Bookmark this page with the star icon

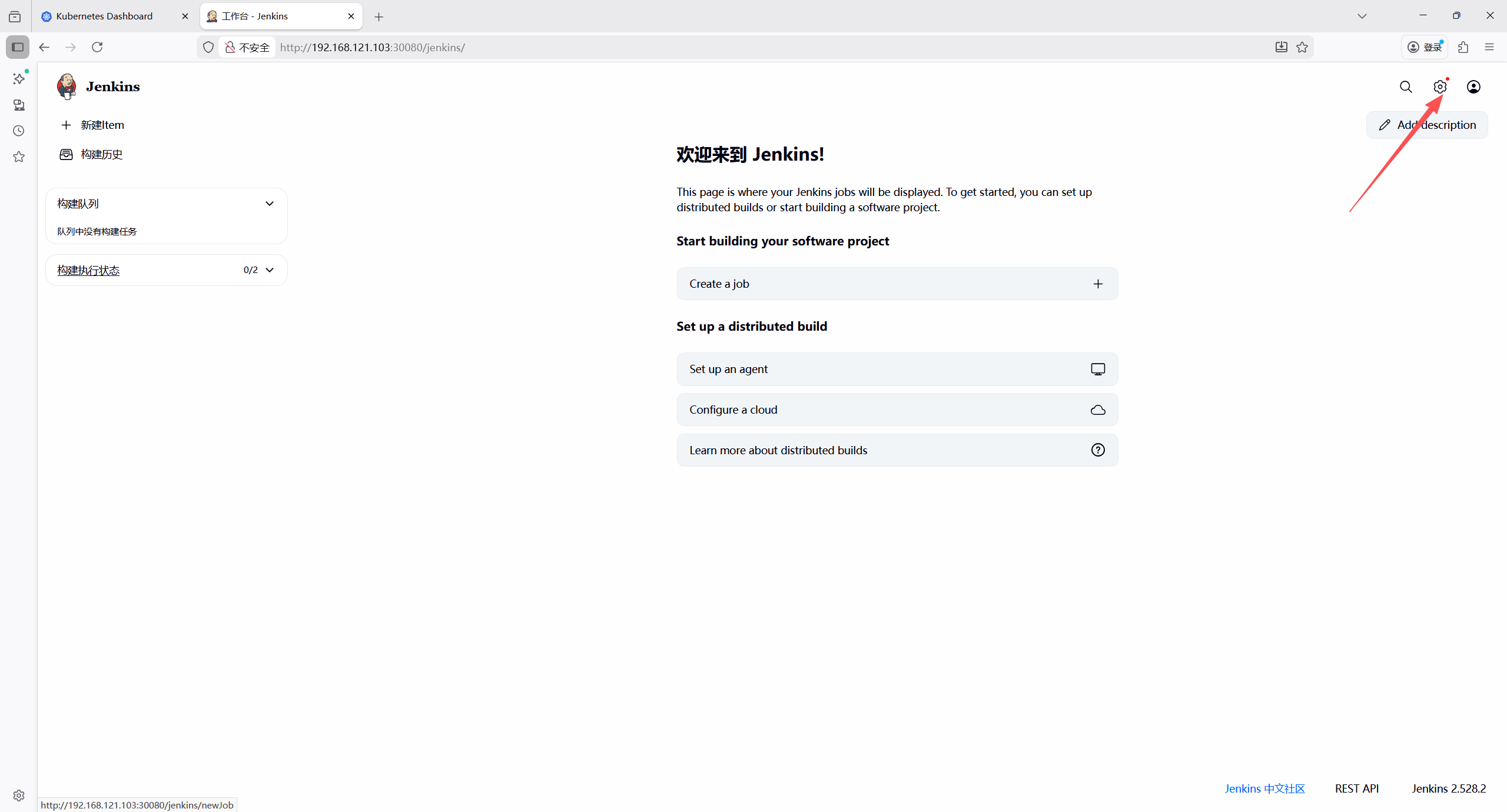pos(1302,47)
